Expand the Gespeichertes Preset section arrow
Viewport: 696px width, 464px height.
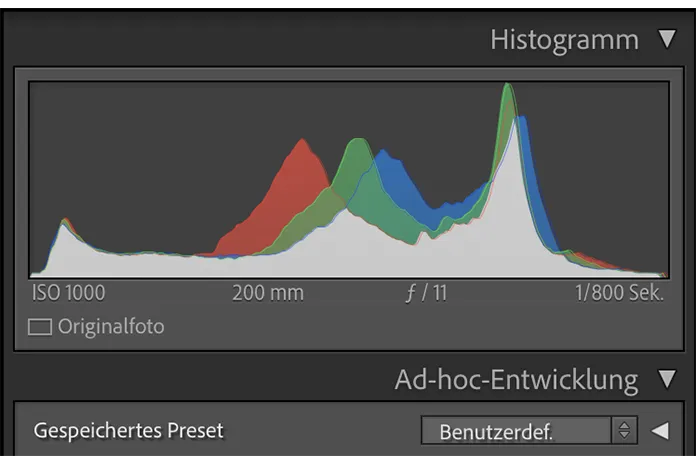(x=659, y=431)
